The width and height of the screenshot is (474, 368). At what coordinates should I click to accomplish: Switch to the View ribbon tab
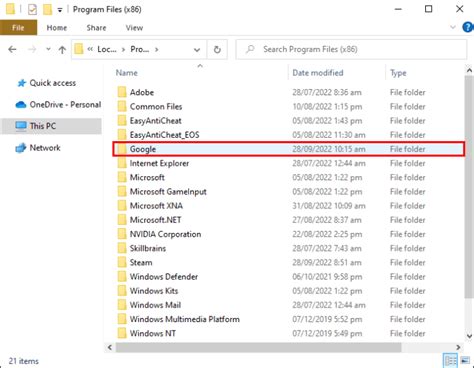click(x=134, y=28)
